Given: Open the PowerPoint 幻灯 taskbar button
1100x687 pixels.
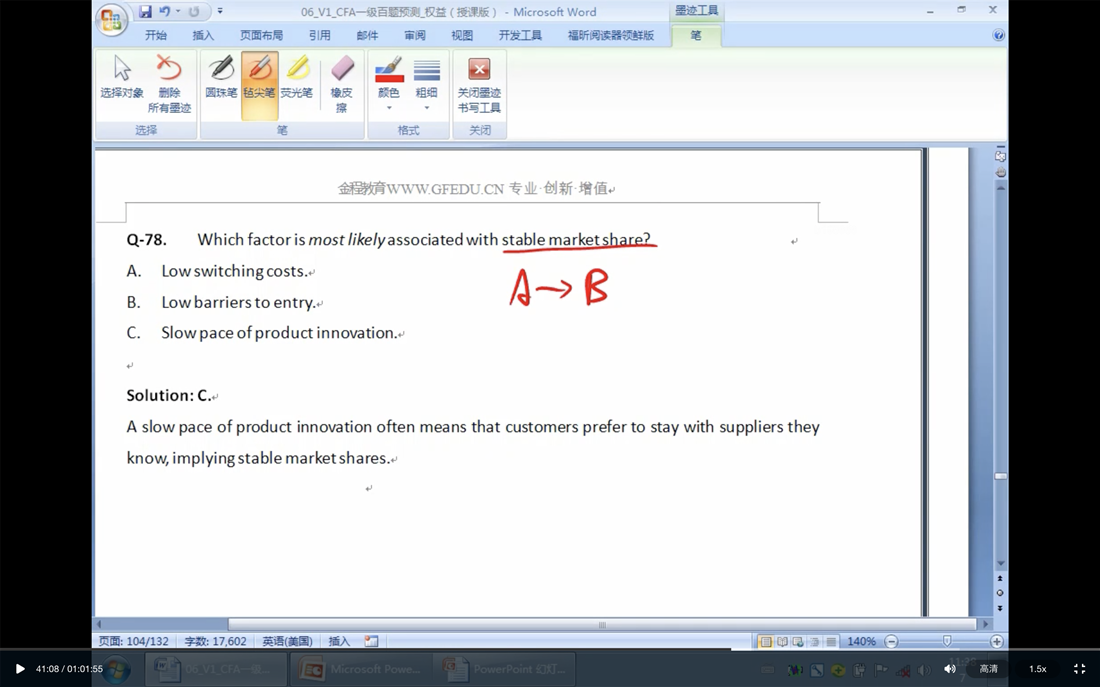Looking at the screenshot, I should [504, 669].
